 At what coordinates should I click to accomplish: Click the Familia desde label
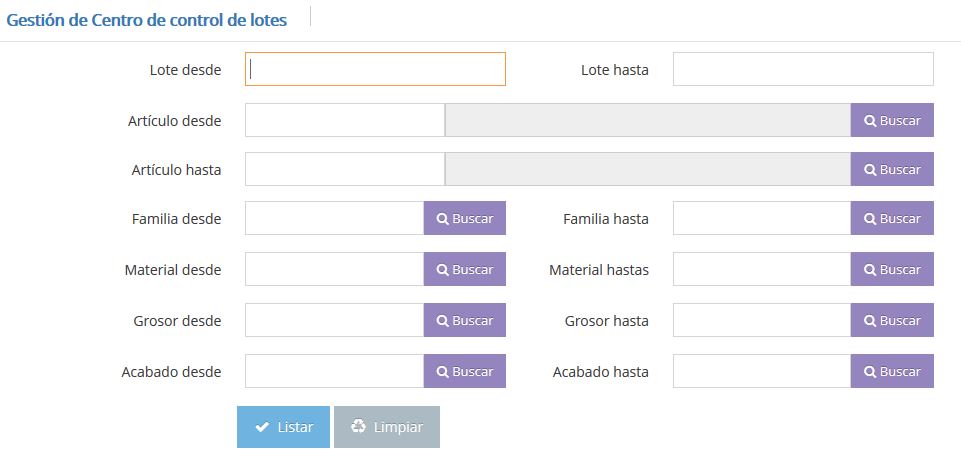177,219
